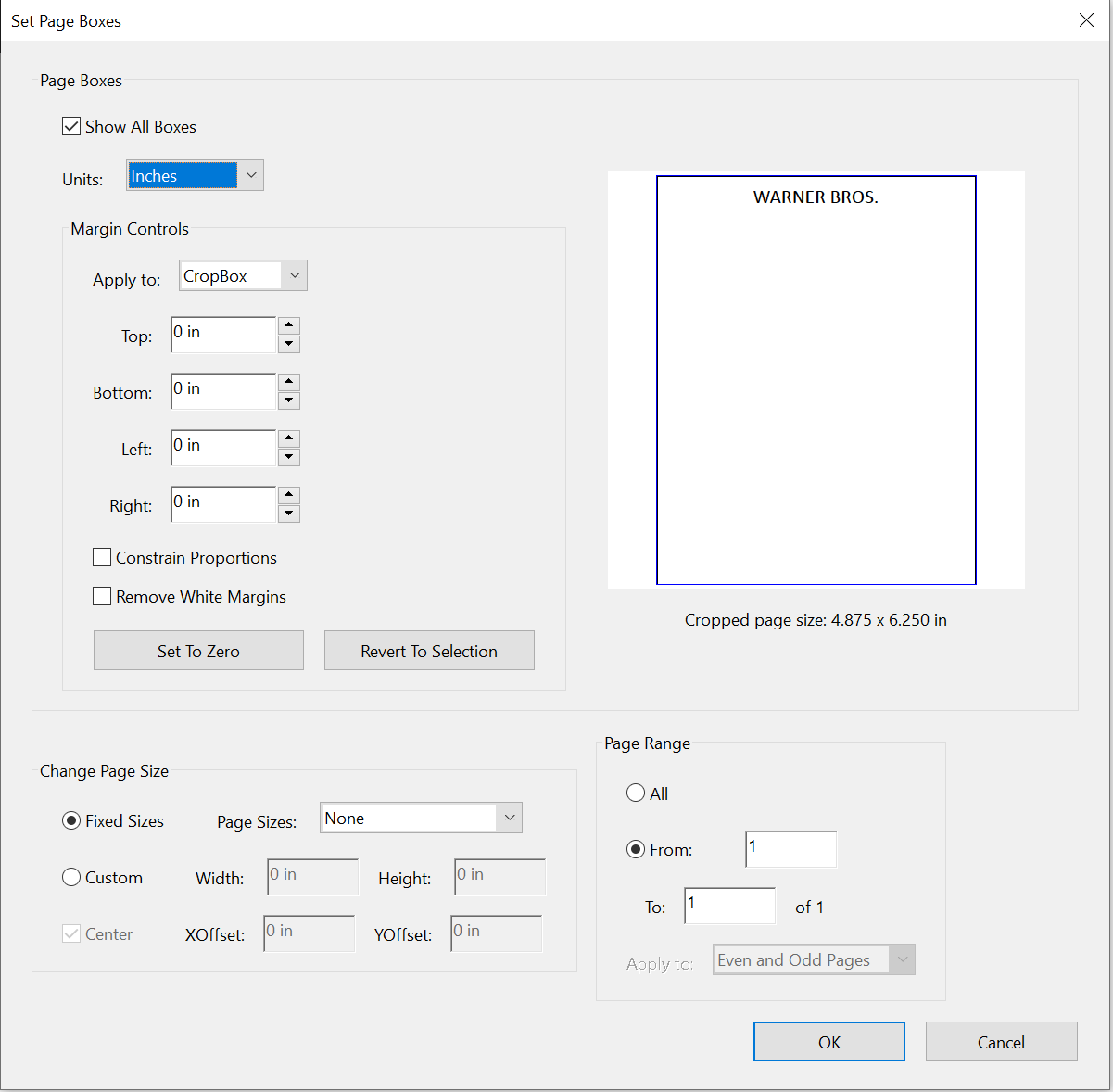1113x1092 pixels.
Task: Click the Top margin input field
Action: click(x=223, y=335)
